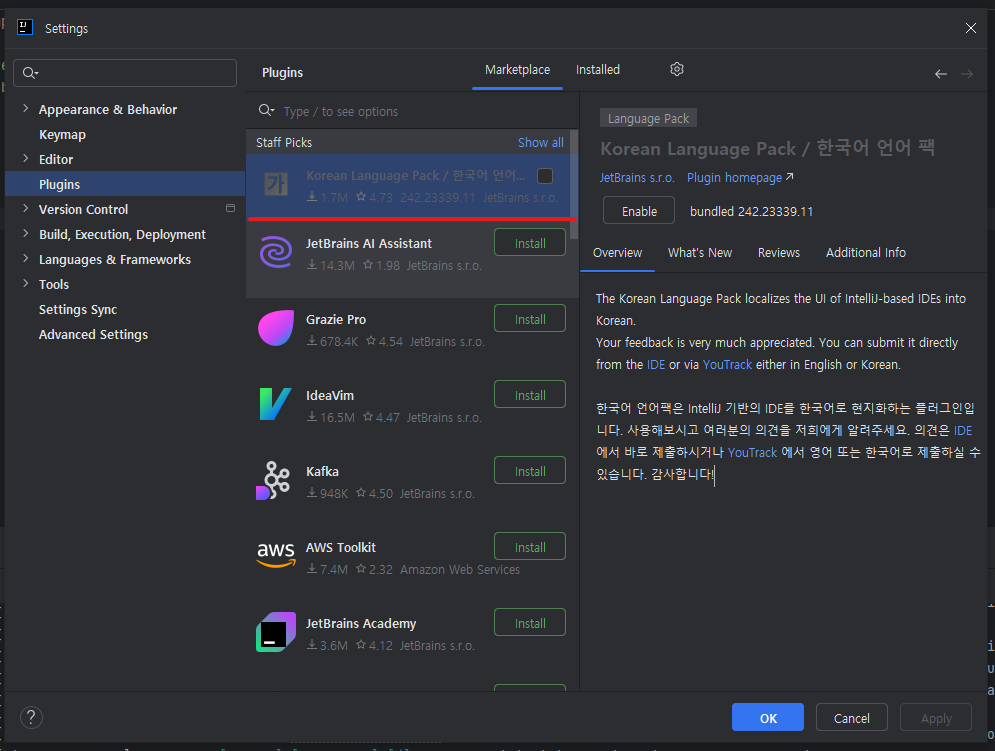Install the Grazie Pro plugin
Viewport: 995px width, 751px height.
(530, 319)
